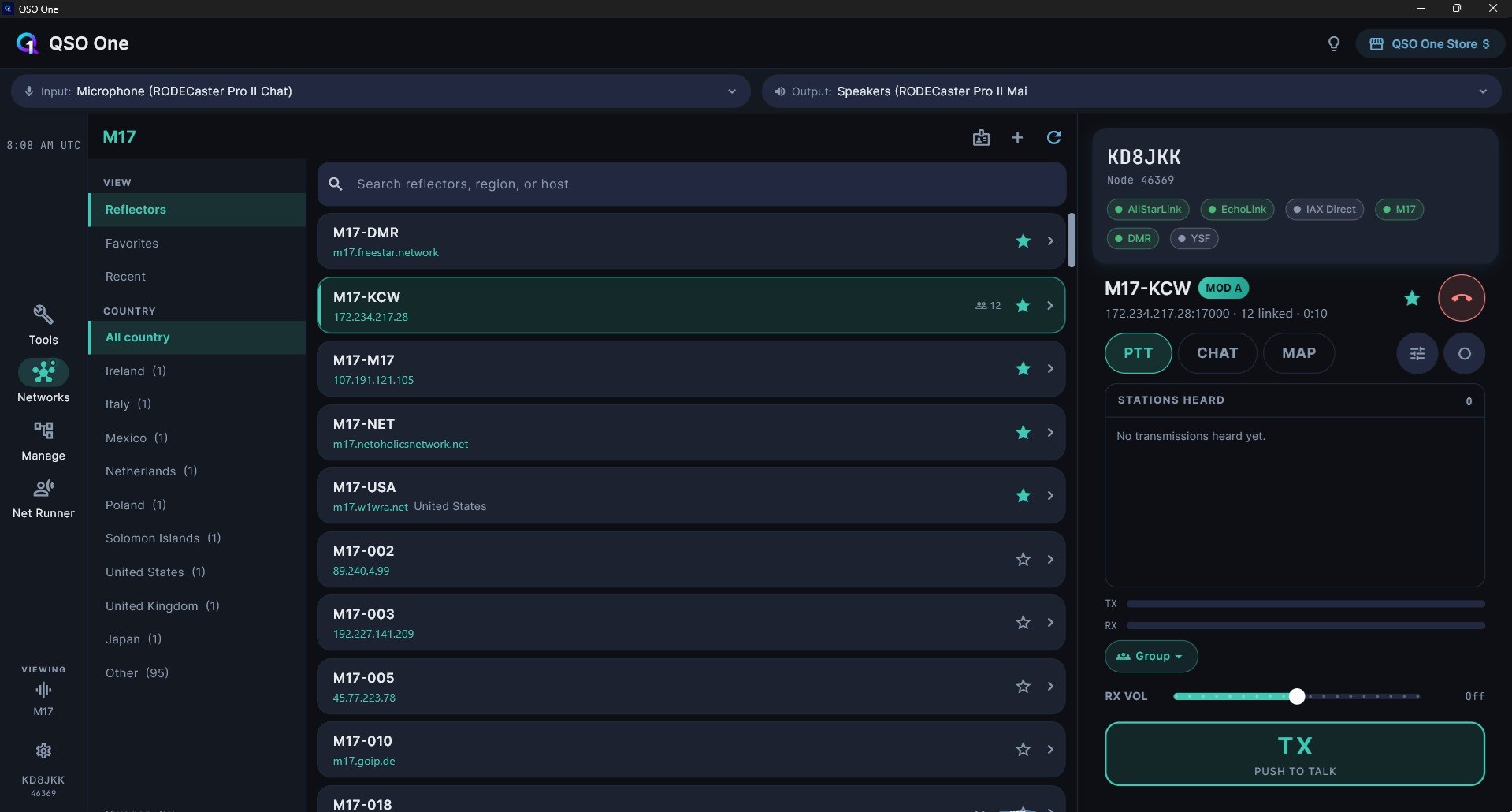
Task: Expand the M17-003 reflector chevron
Action: [x=1050, y=623]
